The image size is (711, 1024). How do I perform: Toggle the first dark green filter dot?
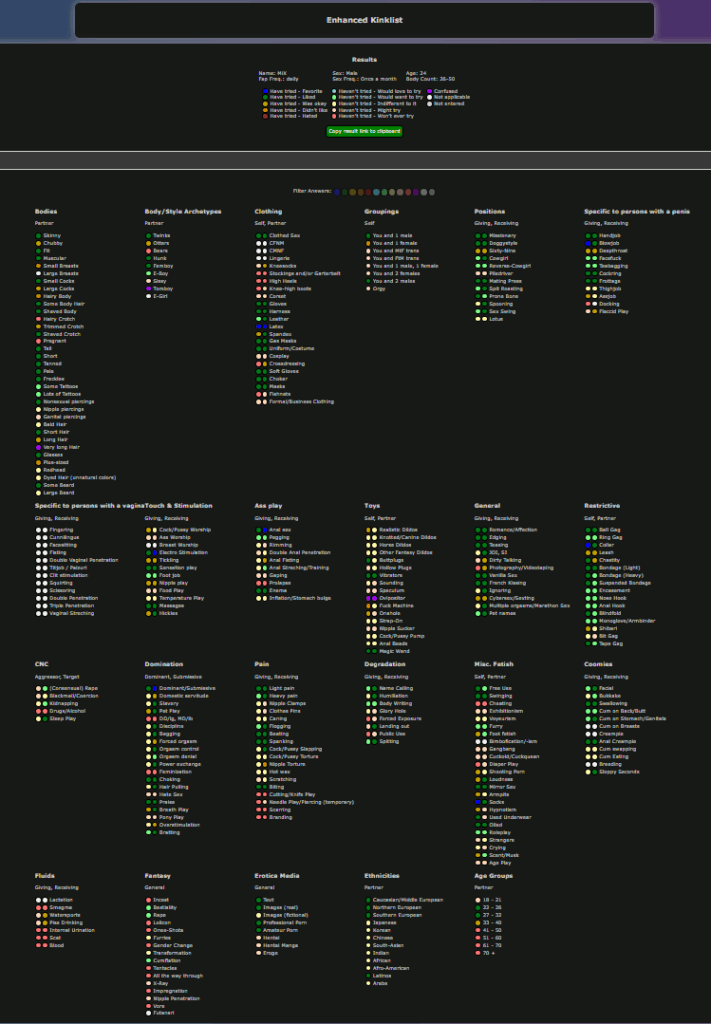[x=345, y=192]
